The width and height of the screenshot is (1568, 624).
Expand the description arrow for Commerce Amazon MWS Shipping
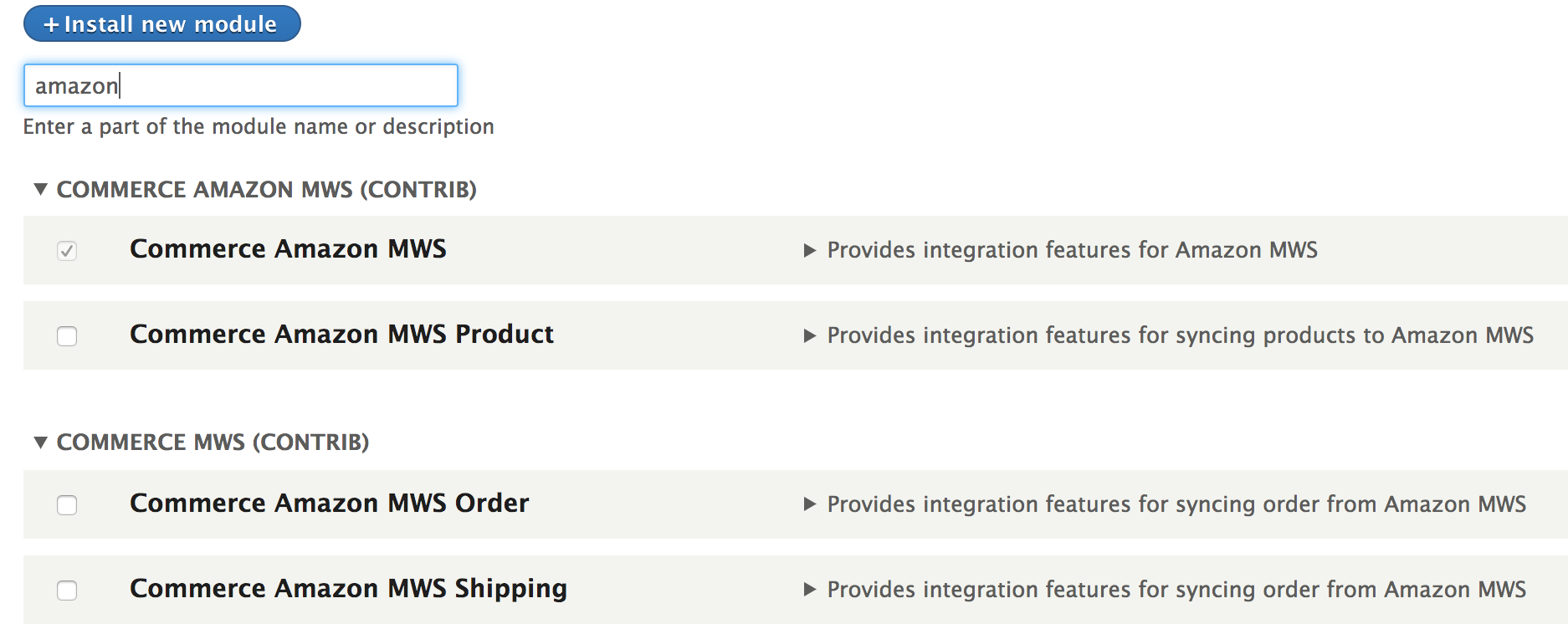810,589
